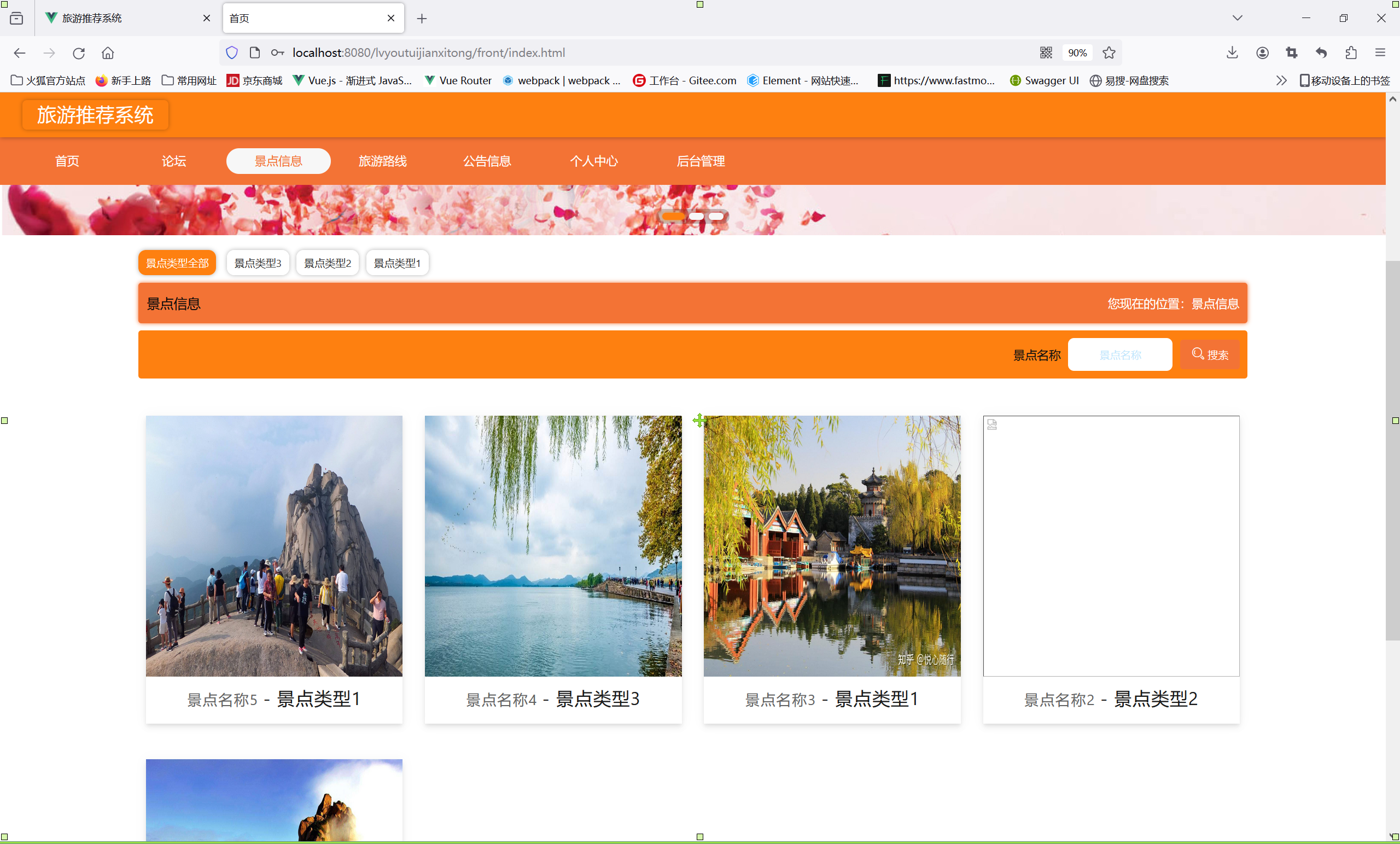Expand the list-all-tabs chevron

[1237, 18]
